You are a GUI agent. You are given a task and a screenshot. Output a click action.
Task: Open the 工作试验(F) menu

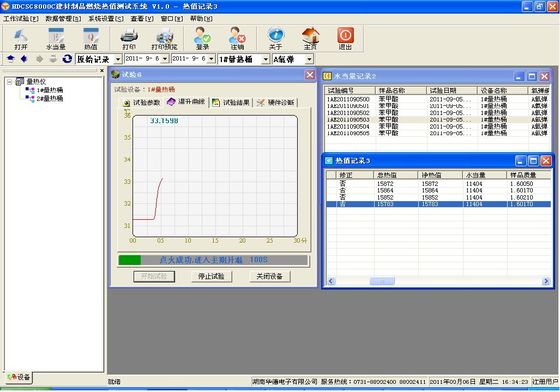pyautogui.click(x=21, y=19)
